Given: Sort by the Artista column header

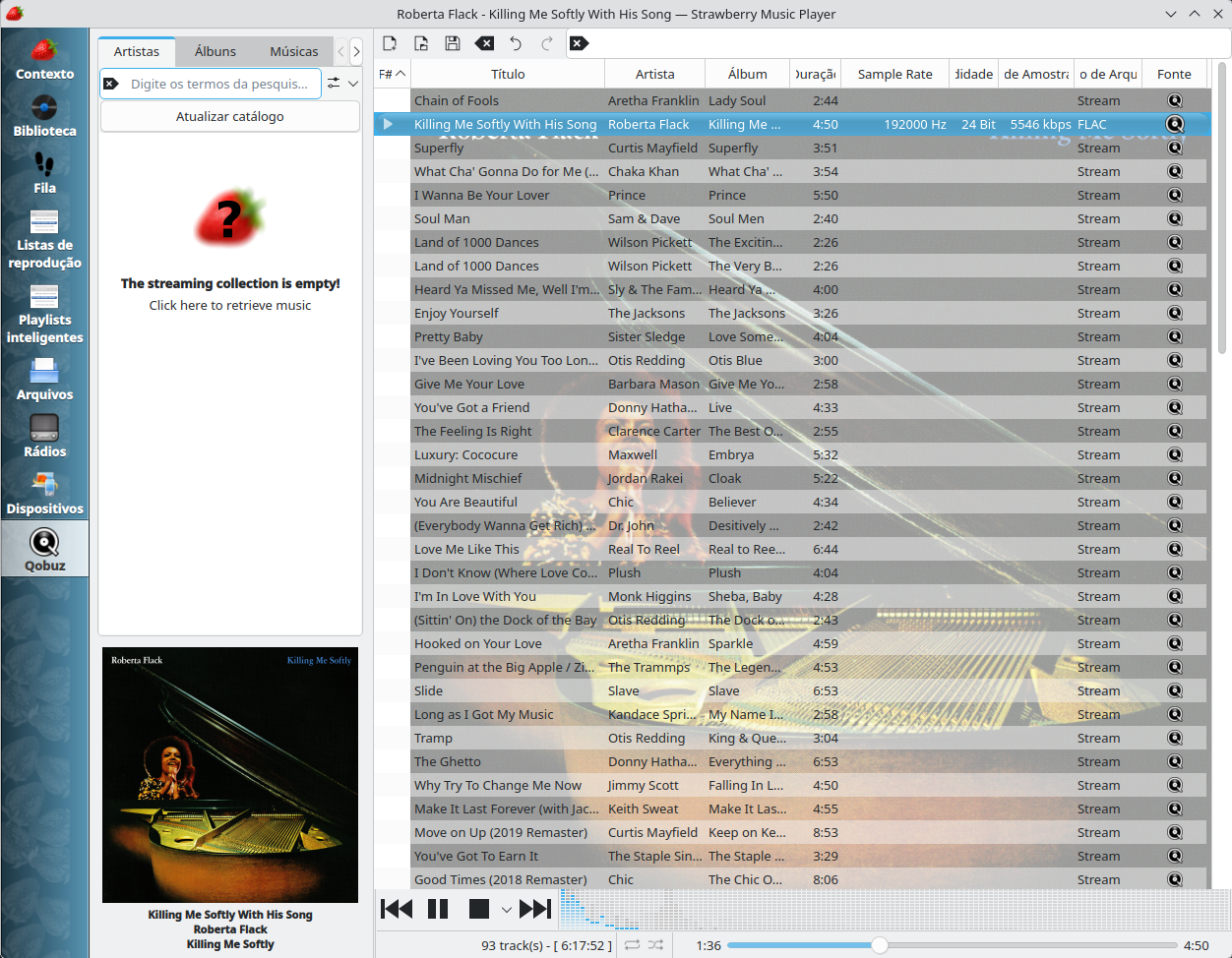Looking at the screenshot, I should 655,74.
